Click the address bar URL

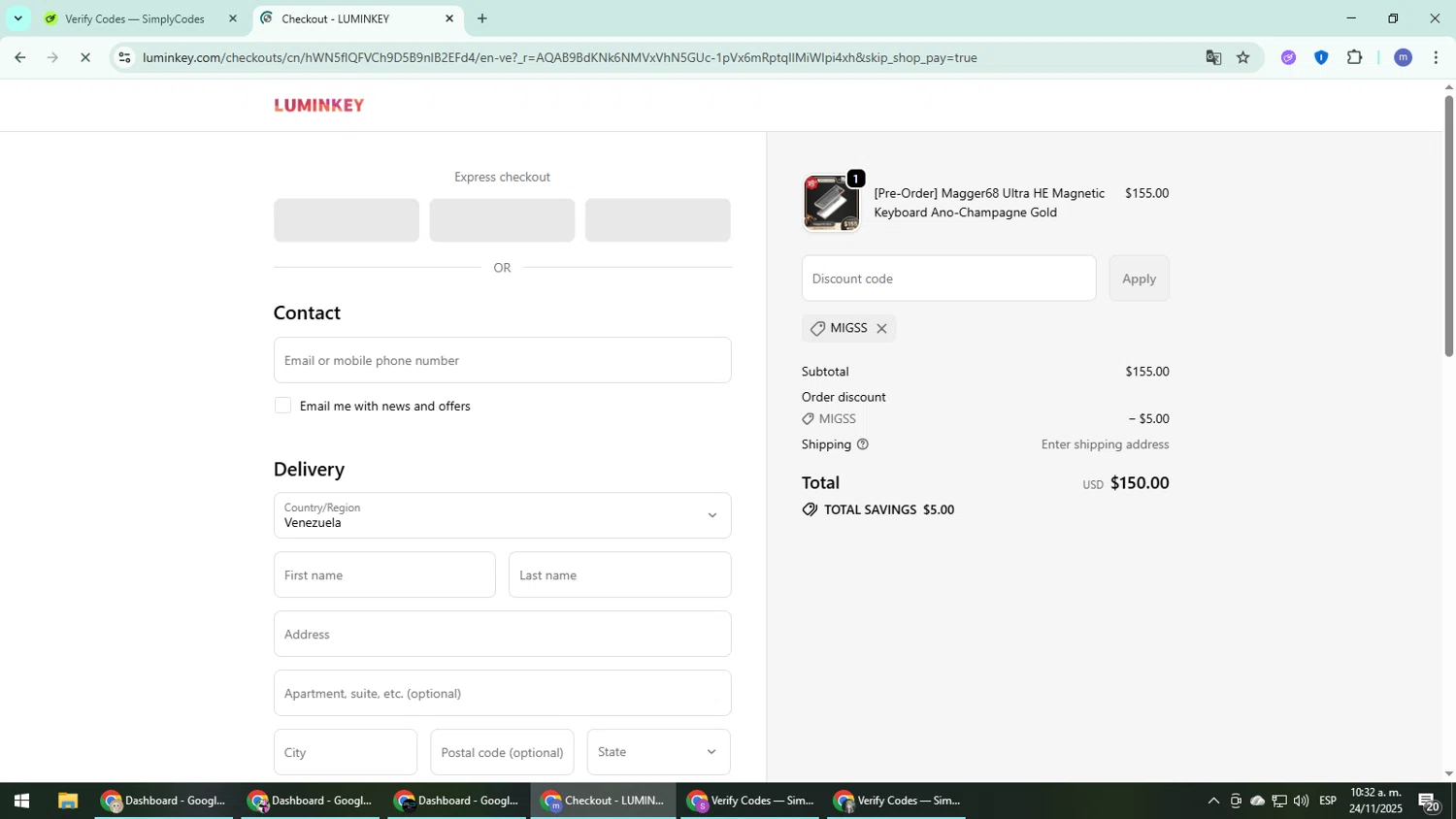coord(559,57)
